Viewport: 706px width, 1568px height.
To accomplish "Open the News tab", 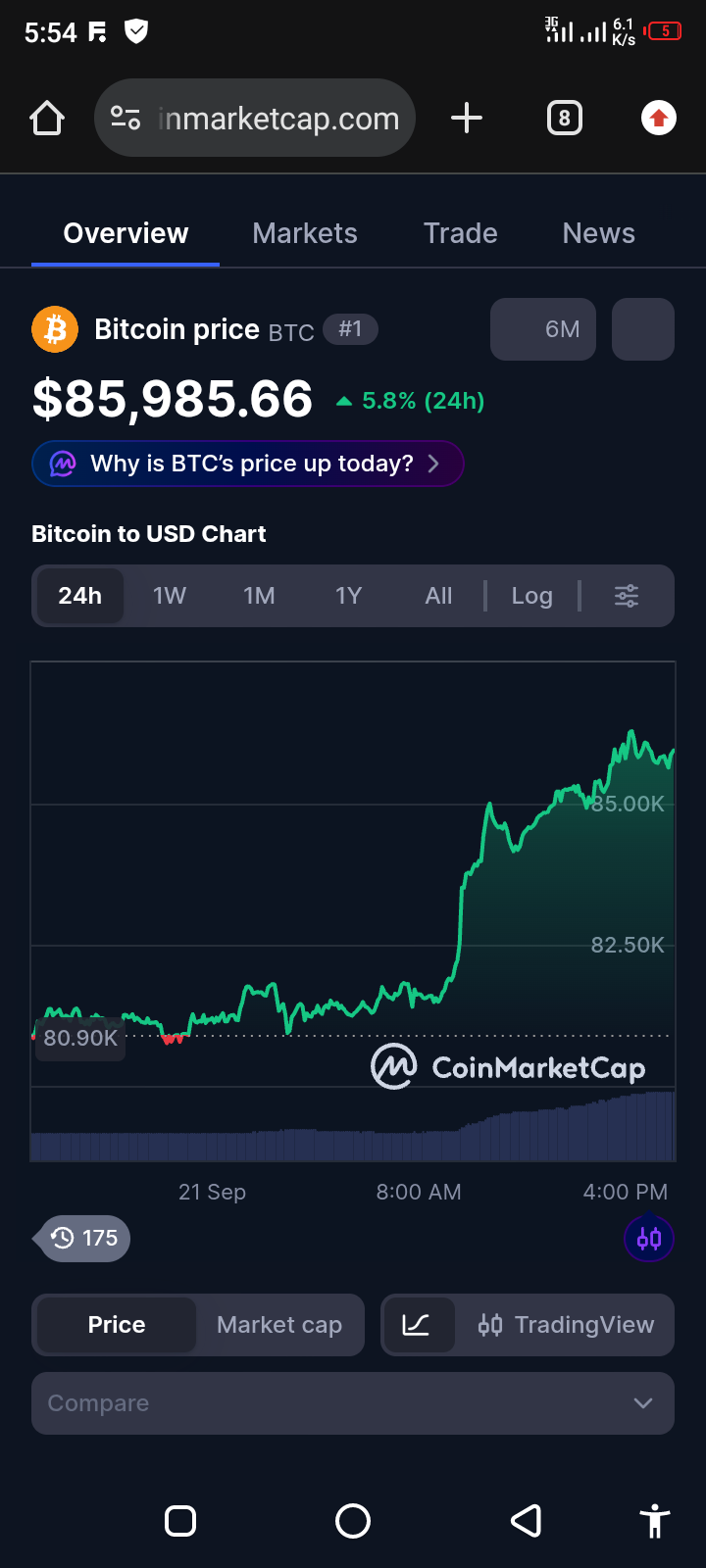I will click(x=599, y=233).
